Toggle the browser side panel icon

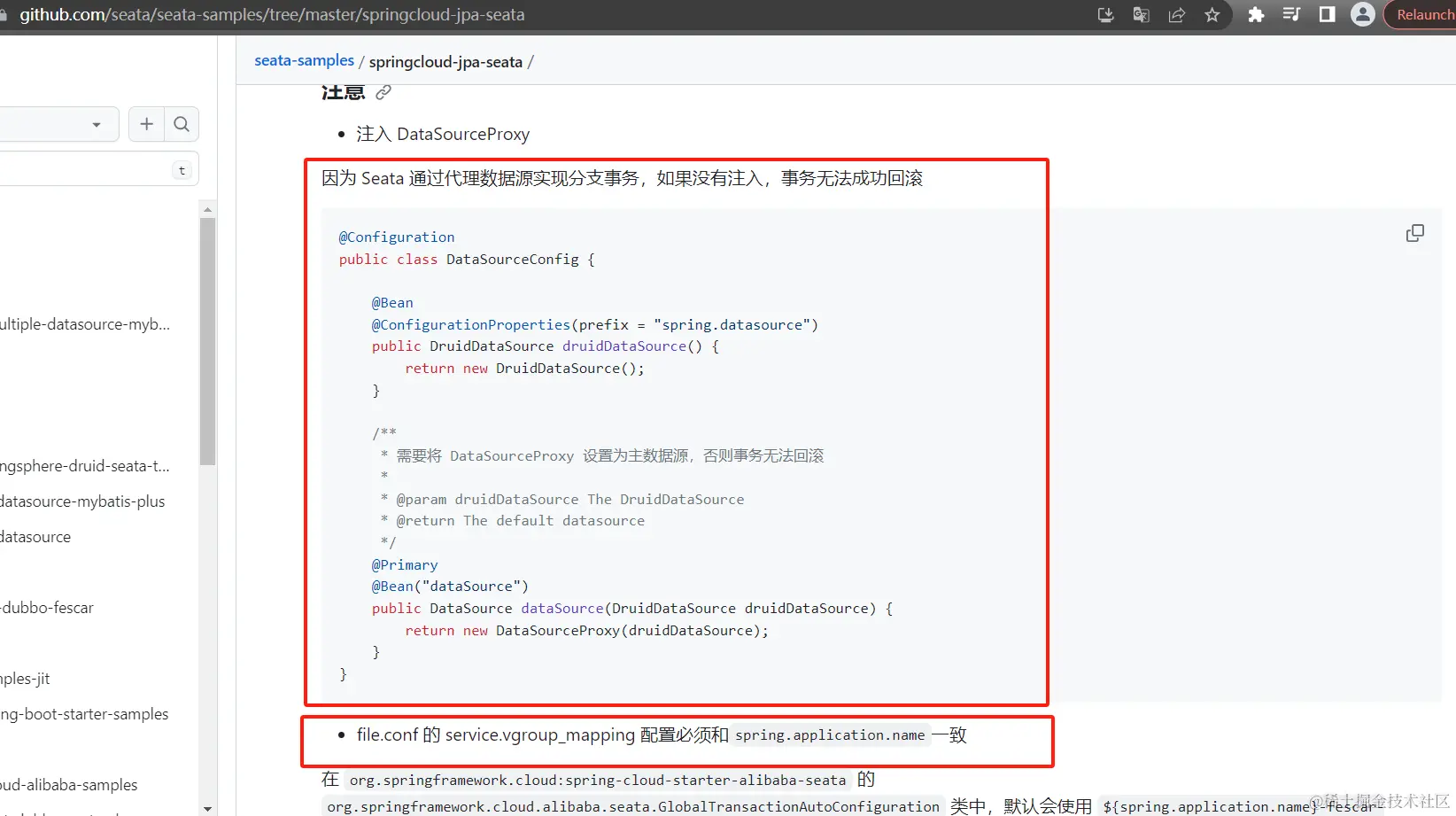point(1327,15)
